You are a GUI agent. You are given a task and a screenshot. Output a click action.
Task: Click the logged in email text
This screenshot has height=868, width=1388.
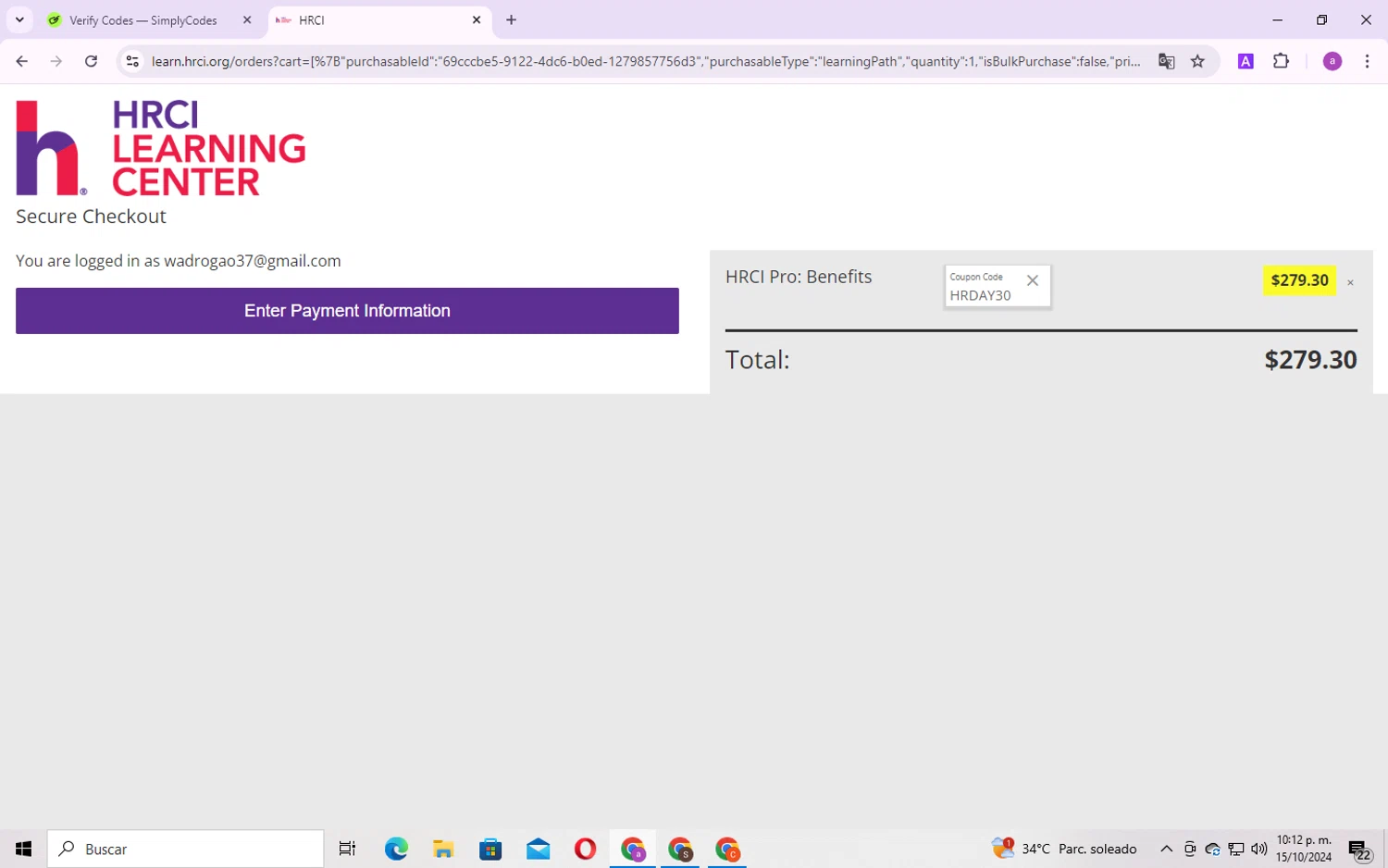point(253,261)
